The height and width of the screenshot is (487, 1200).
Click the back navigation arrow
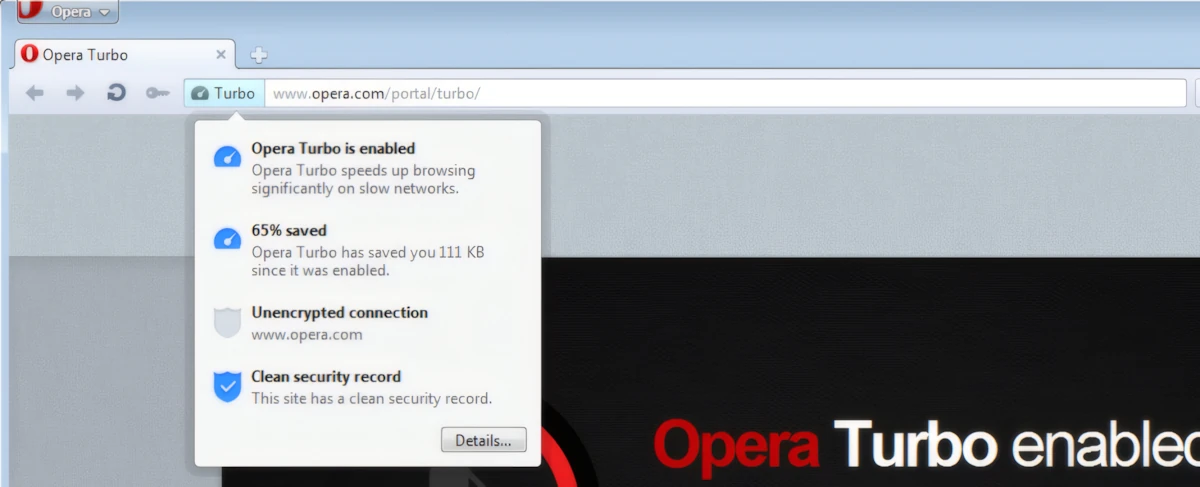[x=35, y=93]
